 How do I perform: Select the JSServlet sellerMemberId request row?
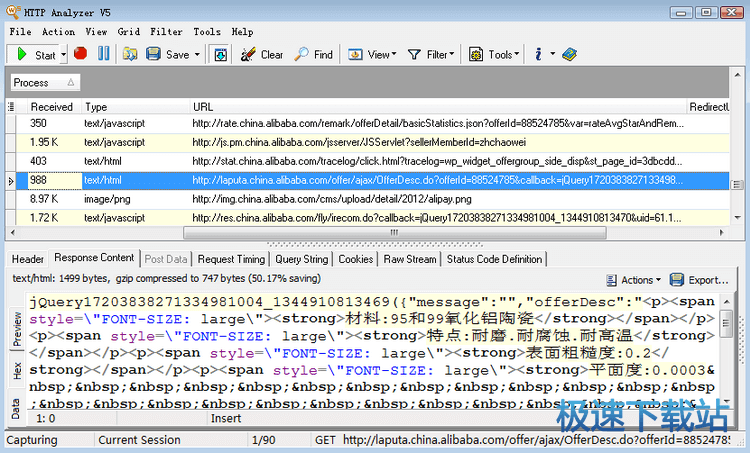click(x=373, y=142)
